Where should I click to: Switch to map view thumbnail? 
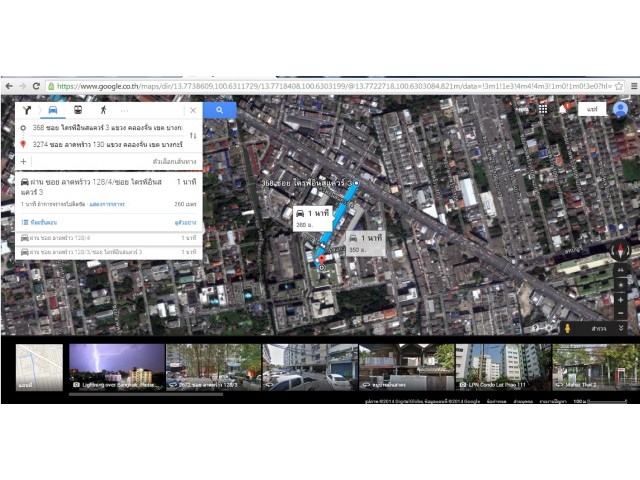point(40,367)
